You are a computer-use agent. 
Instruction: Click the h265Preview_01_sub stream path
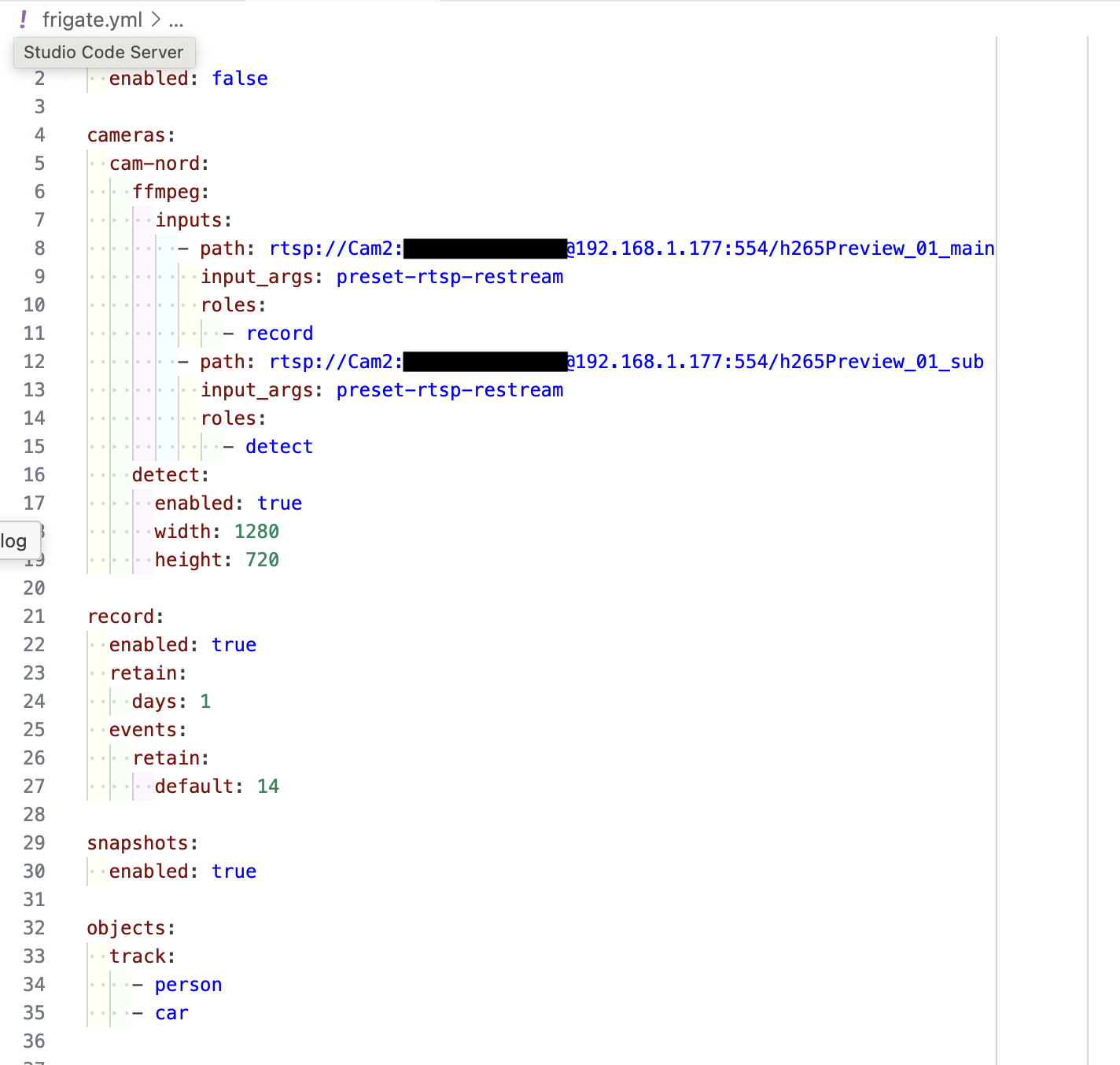tap(881, 362)
